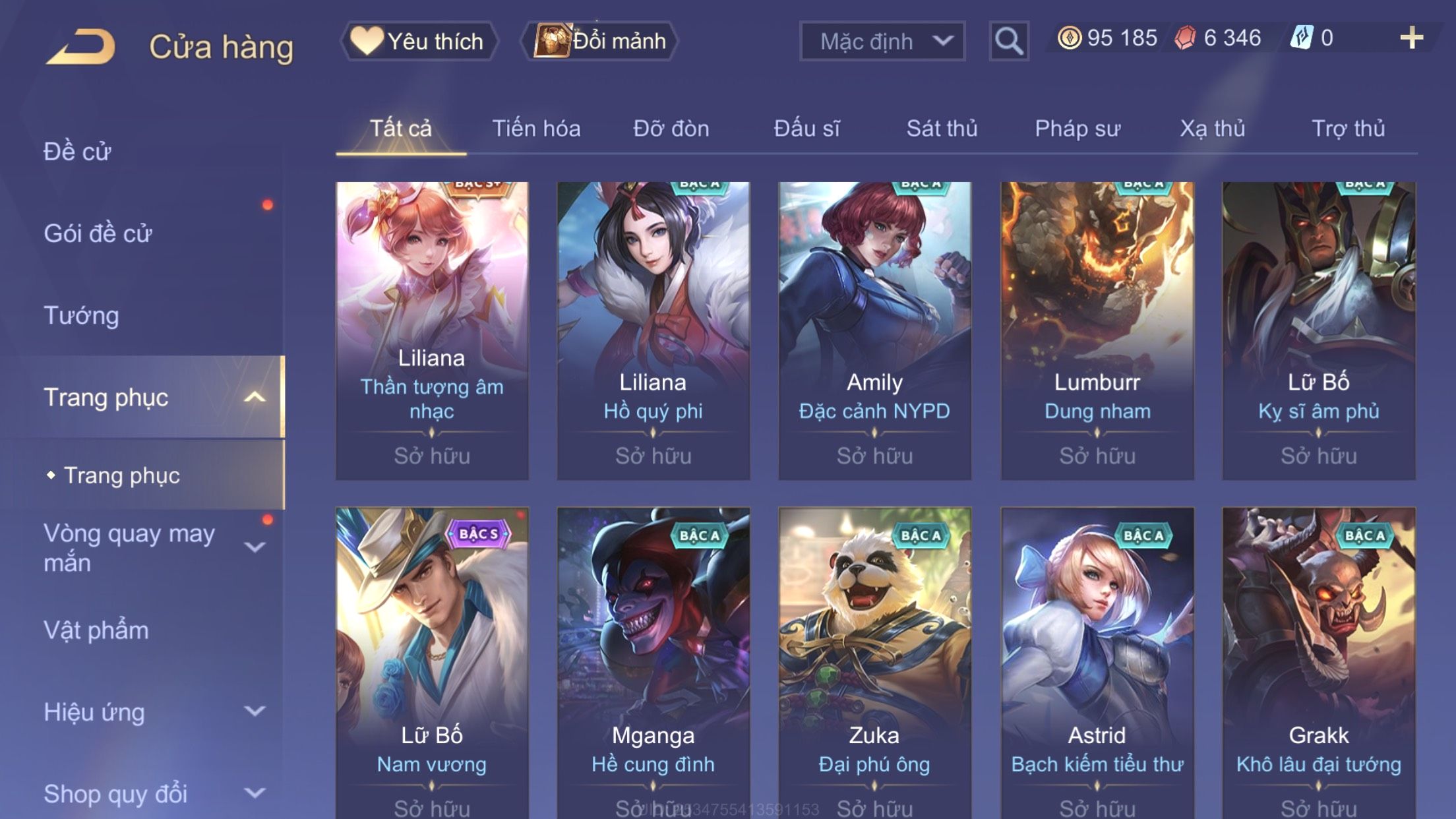Image resolution: width=1456 pixels, height=819 pixels.
Task: Click the heart icon in Yêu thích
Action: 366,40
